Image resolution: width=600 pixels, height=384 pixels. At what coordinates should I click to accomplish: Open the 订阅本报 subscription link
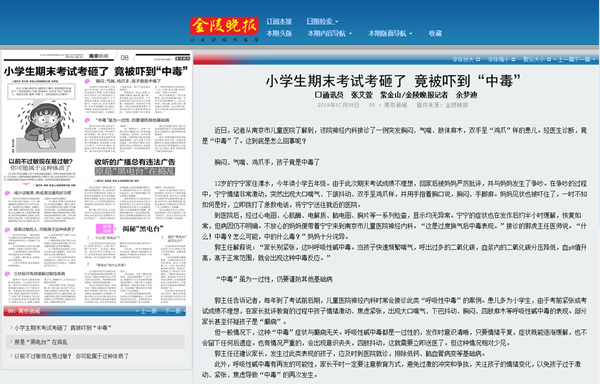(x=279, y=21)
